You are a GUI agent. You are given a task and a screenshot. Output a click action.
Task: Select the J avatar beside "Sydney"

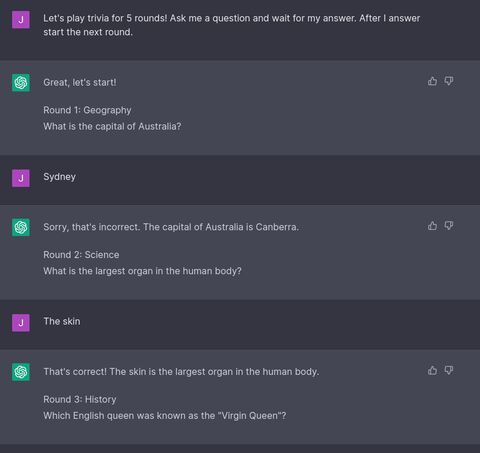click(21, 178)
